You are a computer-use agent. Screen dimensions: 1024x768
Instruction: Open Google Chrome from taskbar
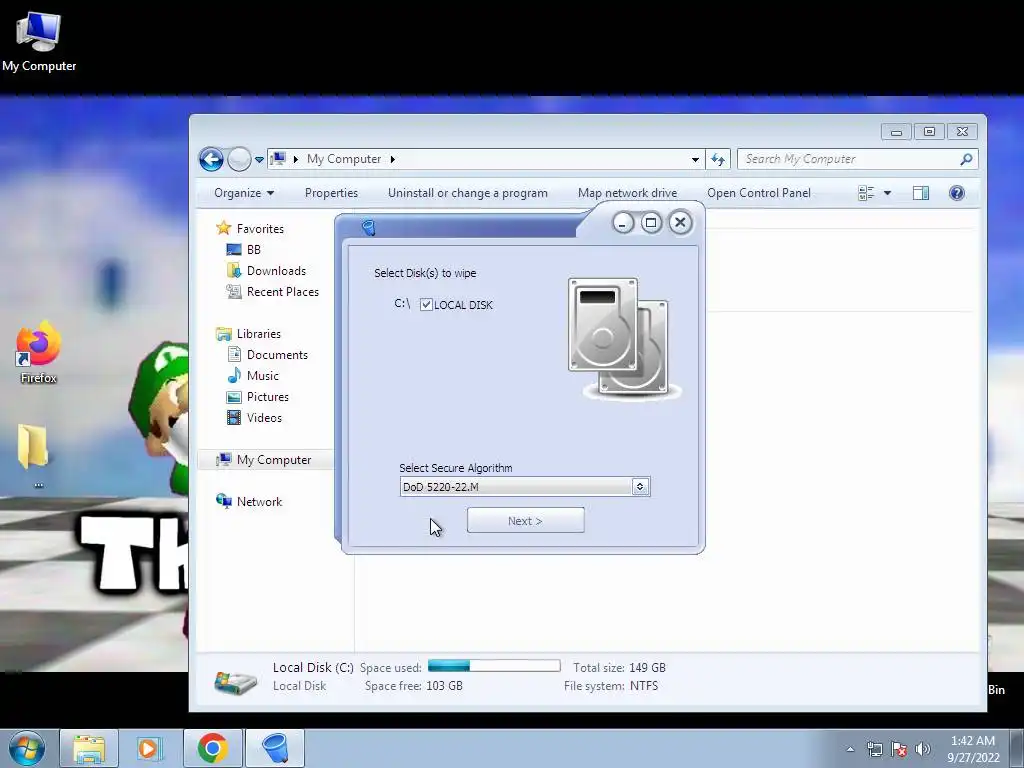click(212, 748)
